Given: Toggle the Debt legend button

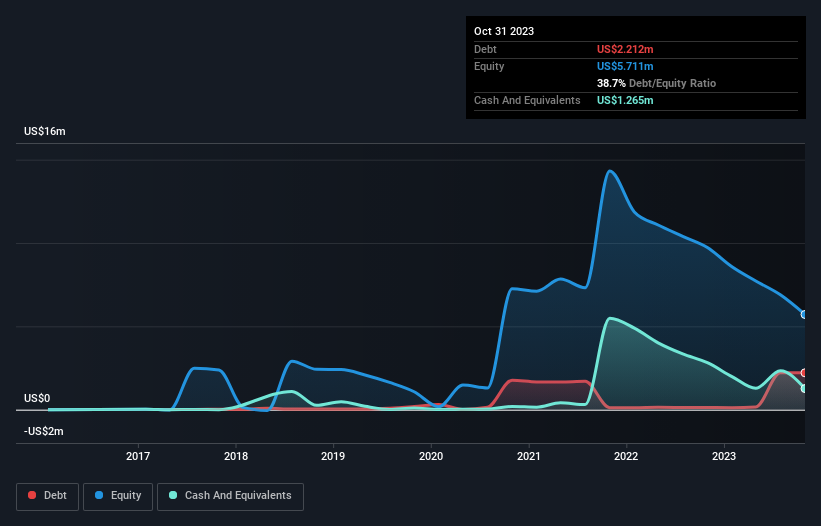Looking at the screenshot, I should pos(47,496).
